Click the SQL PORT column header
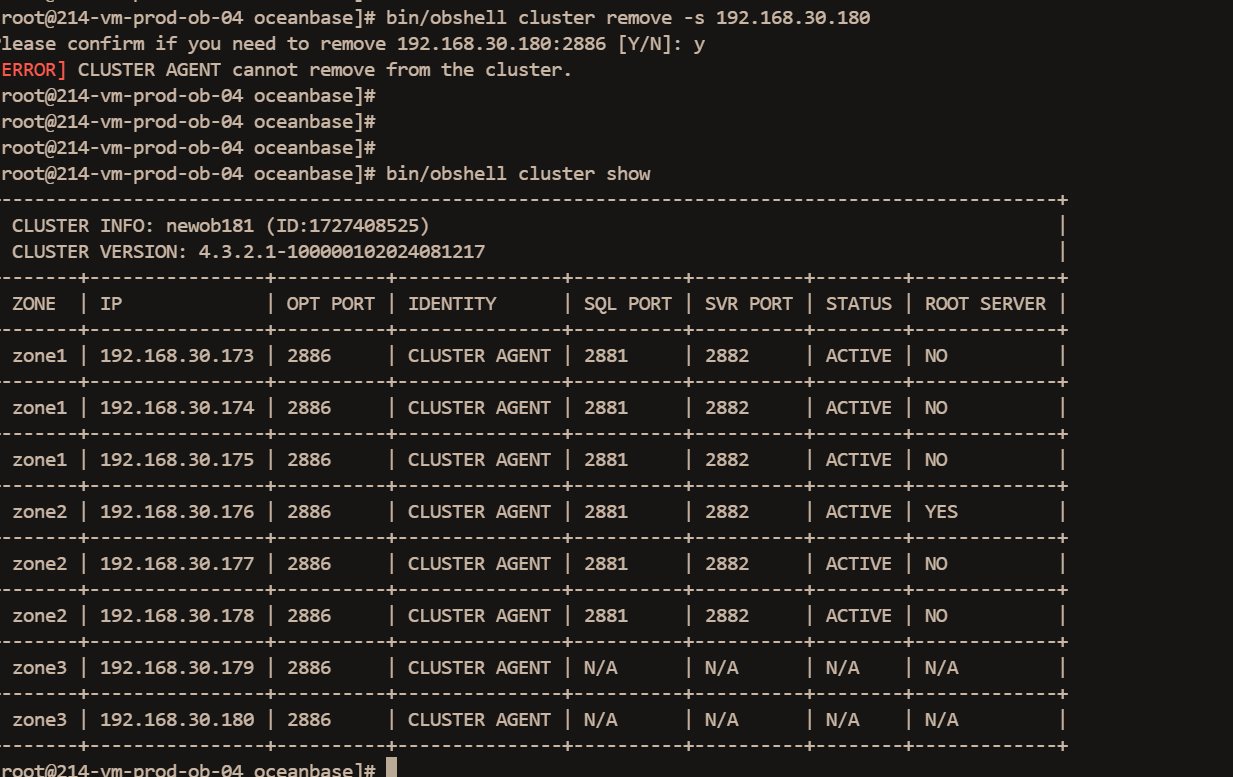 (628, 303)
